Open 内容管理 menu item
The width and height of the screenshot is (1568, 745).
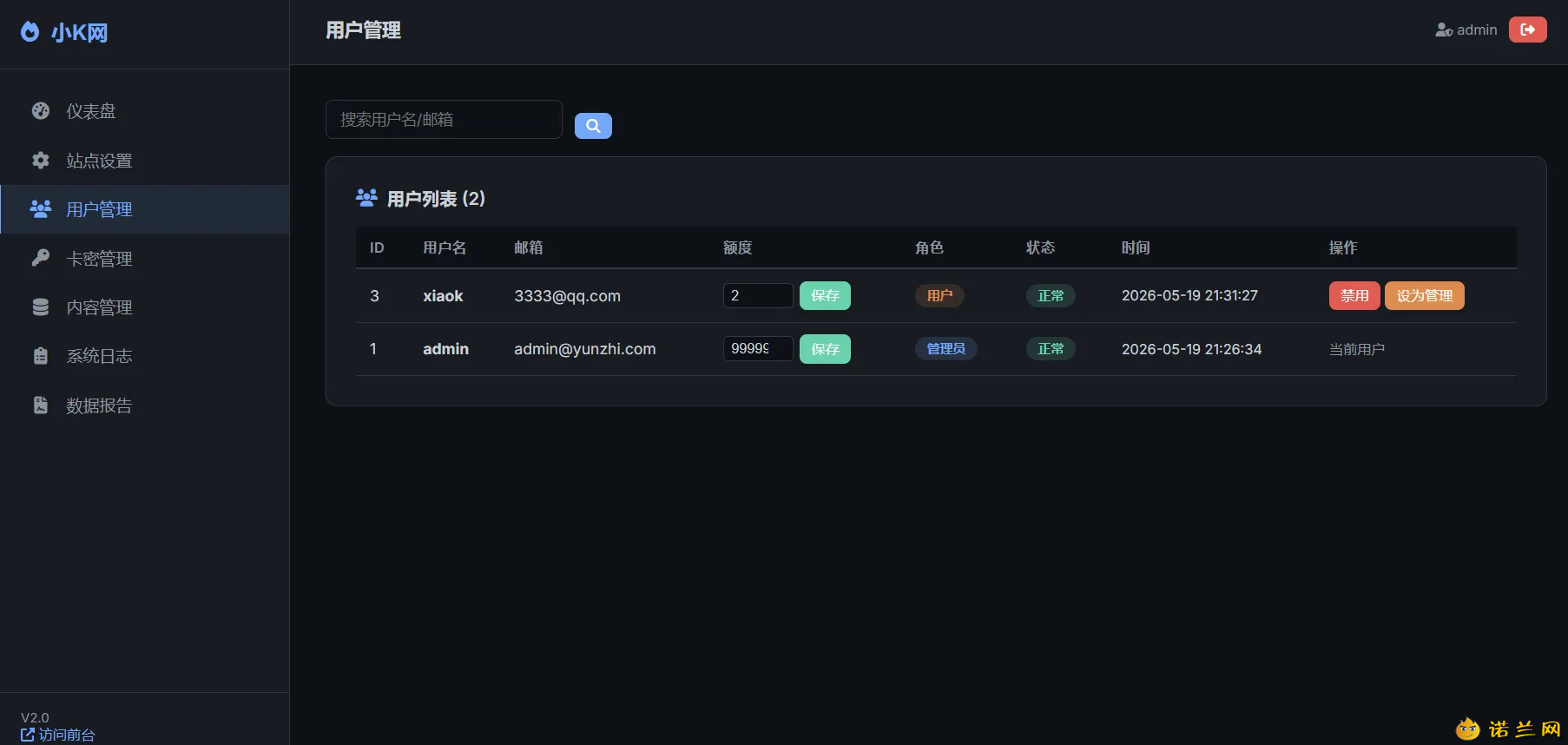[145, 307]
